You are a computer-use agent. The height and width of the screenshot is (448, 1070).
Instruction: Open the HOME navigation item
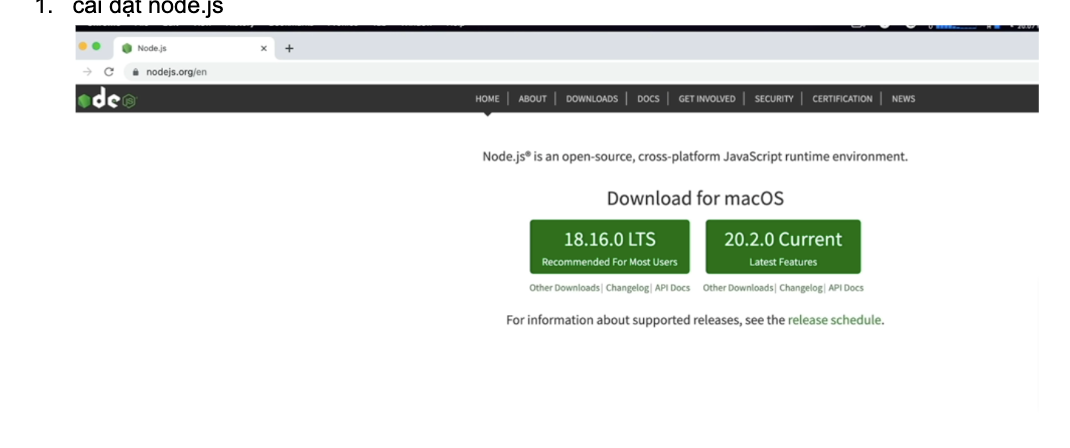tap(487, 99)
